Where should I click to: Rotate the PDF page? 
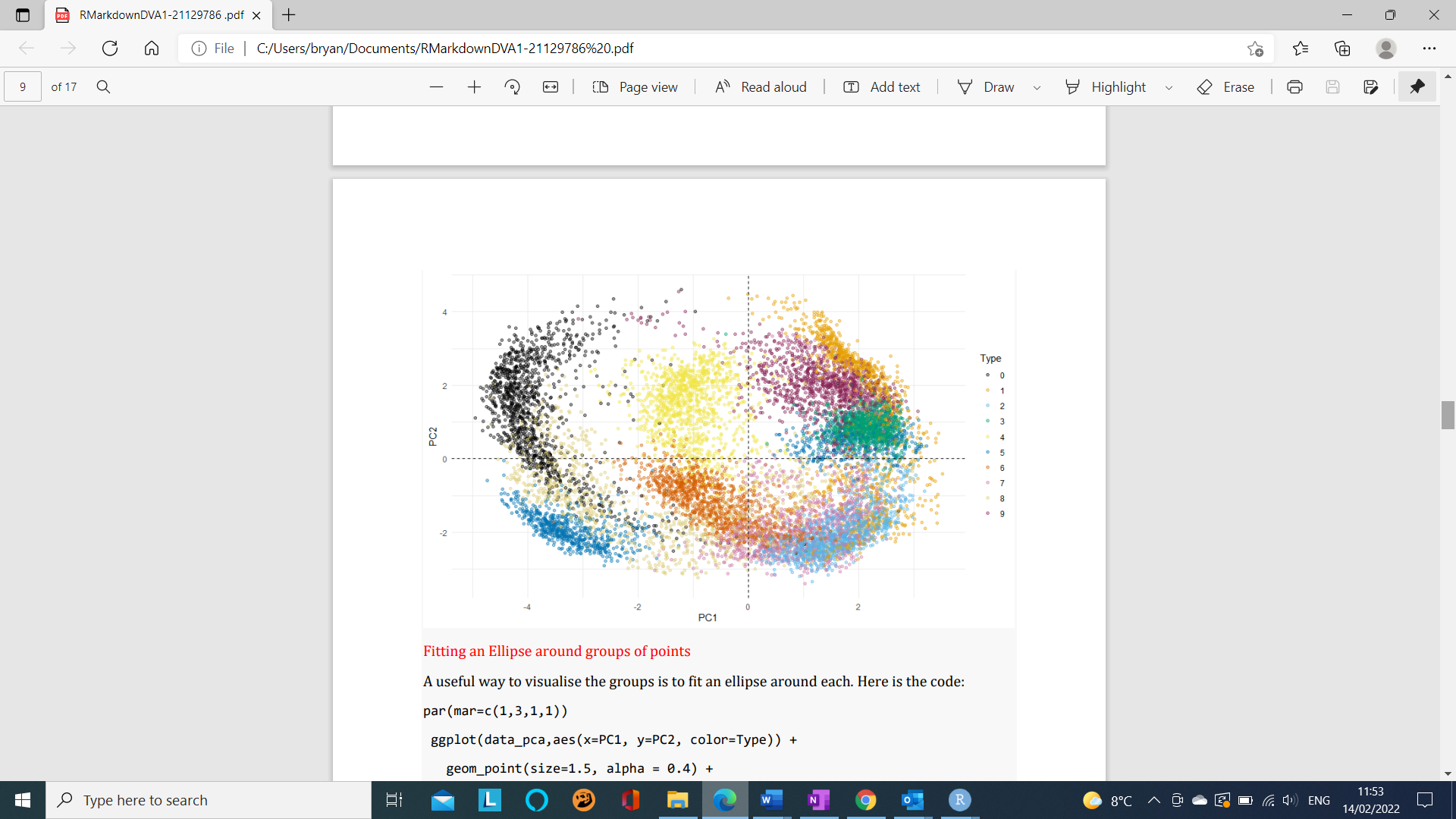[513, 86]
